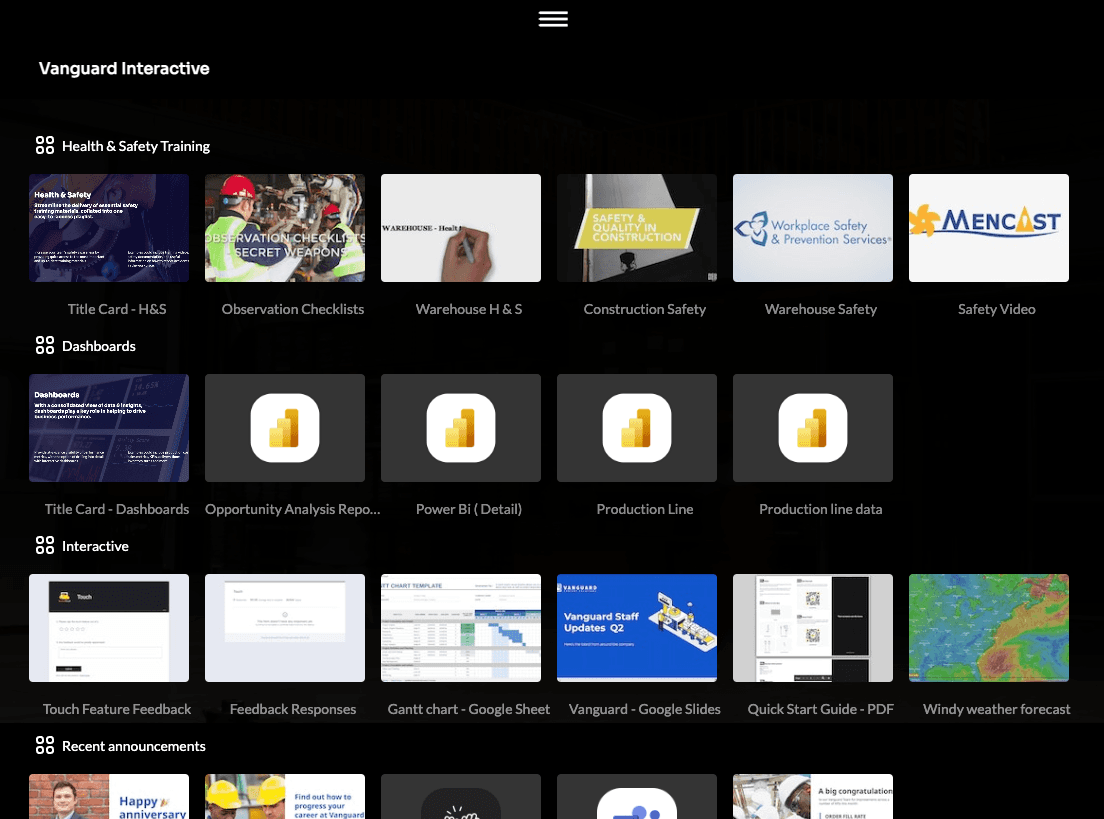This screenshot has width=1104, height=819.
Task: Open the Workplace Safety & Prevention Services thumbnail
Action: point(813,228)
